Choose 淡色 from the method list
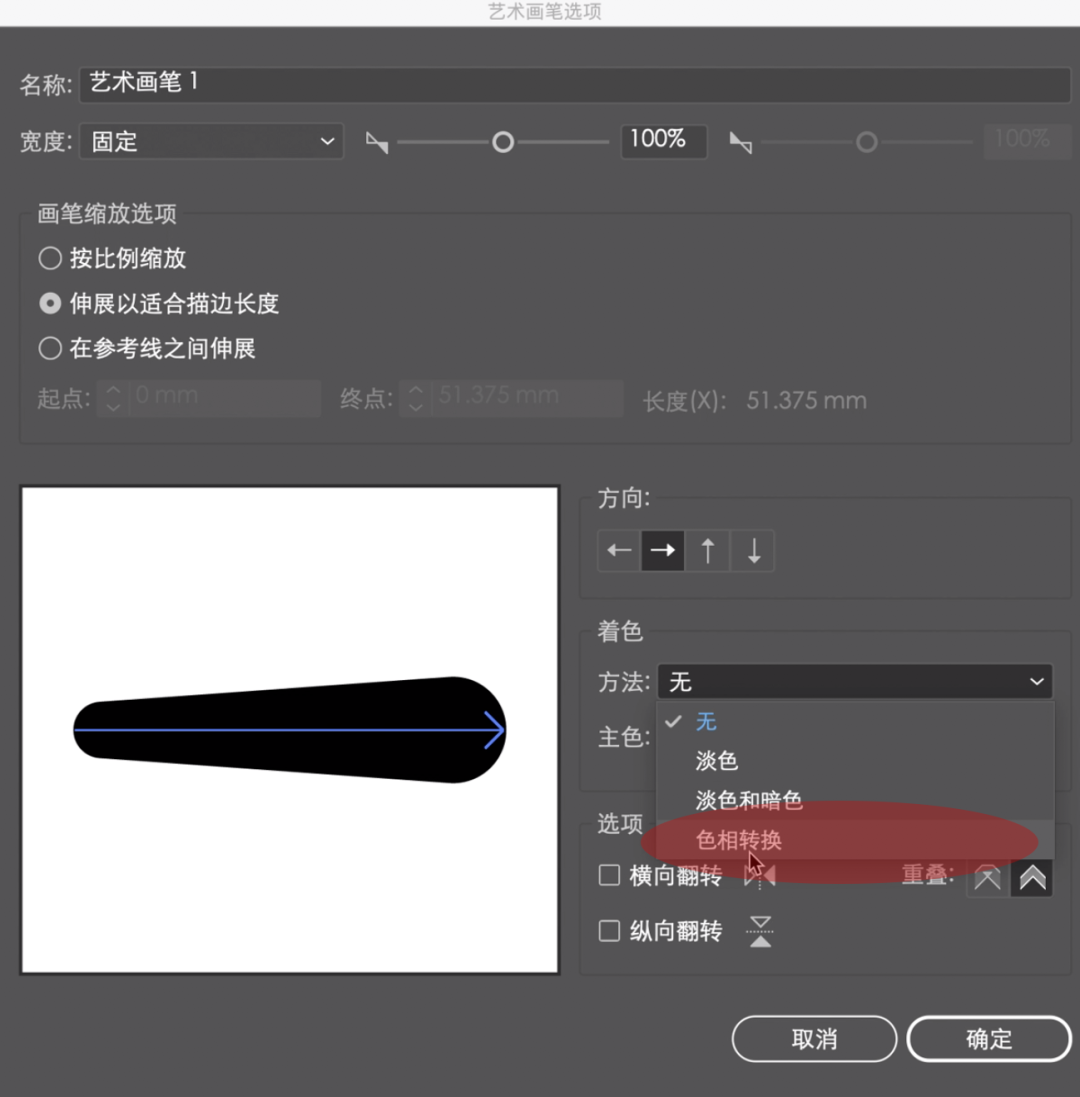Image resolution: width=1080 pixels, height=1097 pixels. tap(717, 761)
